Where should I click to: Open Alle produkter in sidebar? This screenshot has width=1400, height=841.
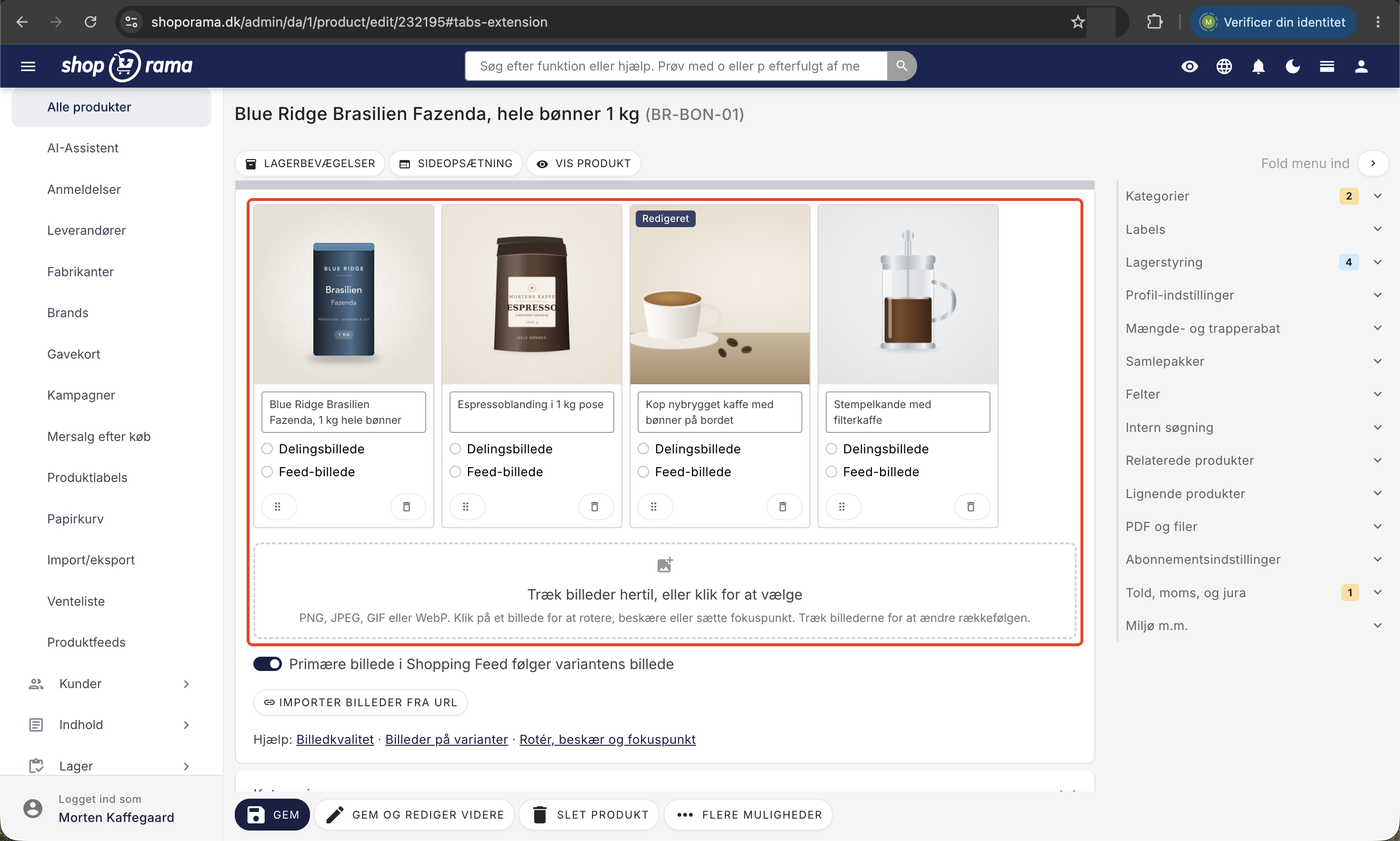(110, 107)
